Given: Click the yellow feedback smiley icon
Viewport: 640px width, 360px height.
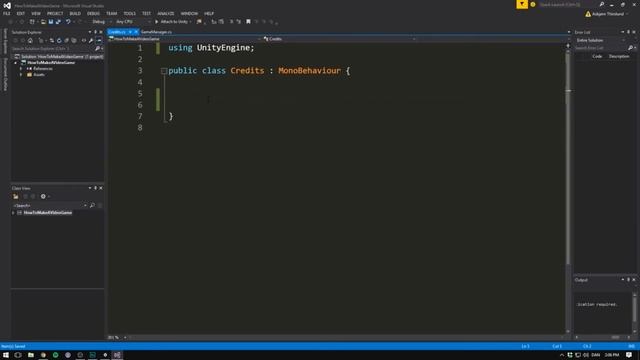Looking at the screenshot, I should [x=533, y=4].
